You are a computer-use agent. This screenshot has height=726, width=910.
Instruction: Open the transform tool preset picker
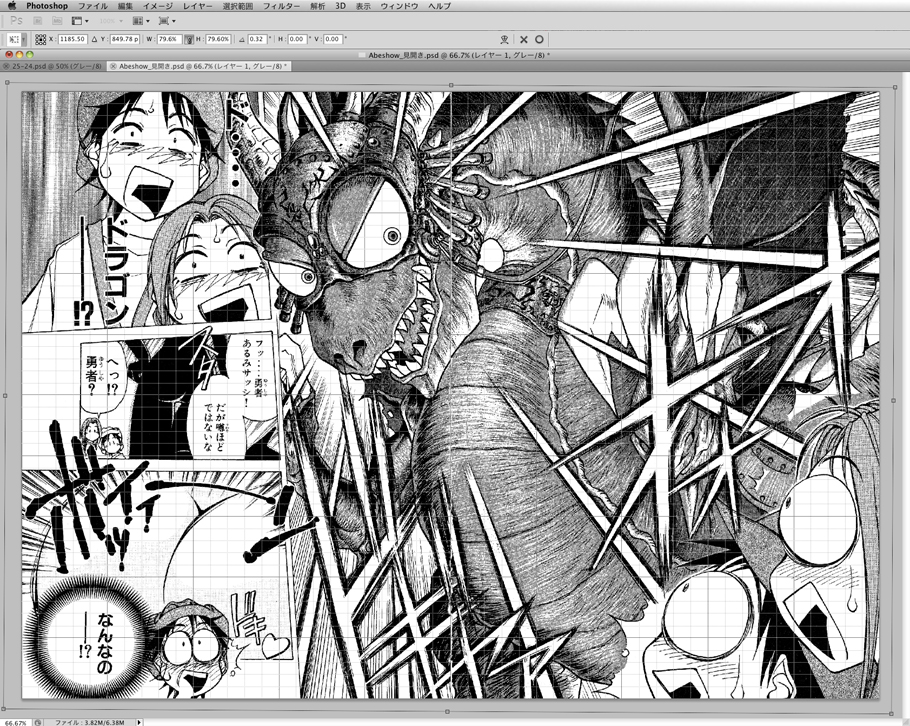point(17,39)
